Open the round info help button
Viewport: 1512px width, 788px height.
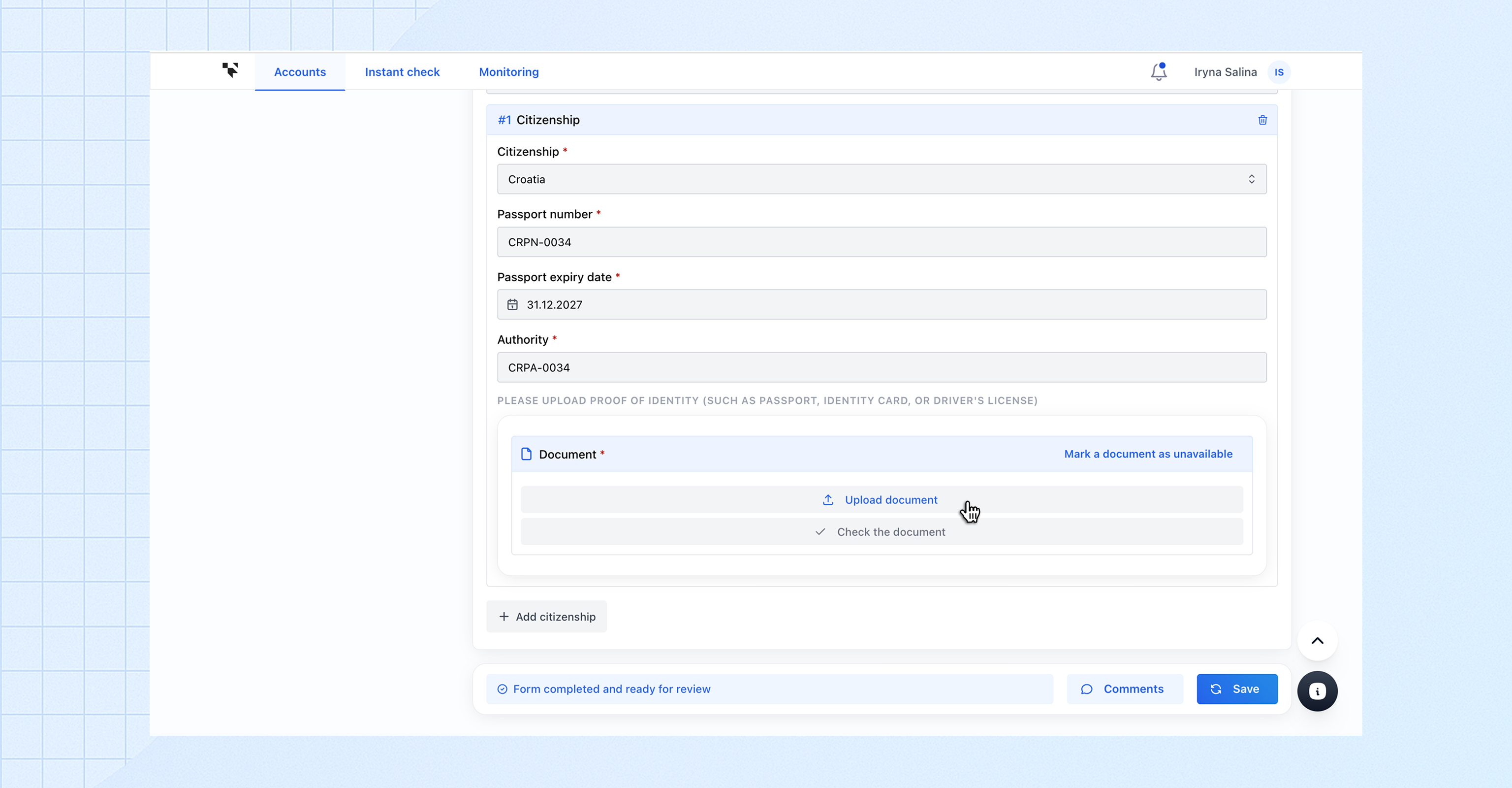click(1317, 691)
